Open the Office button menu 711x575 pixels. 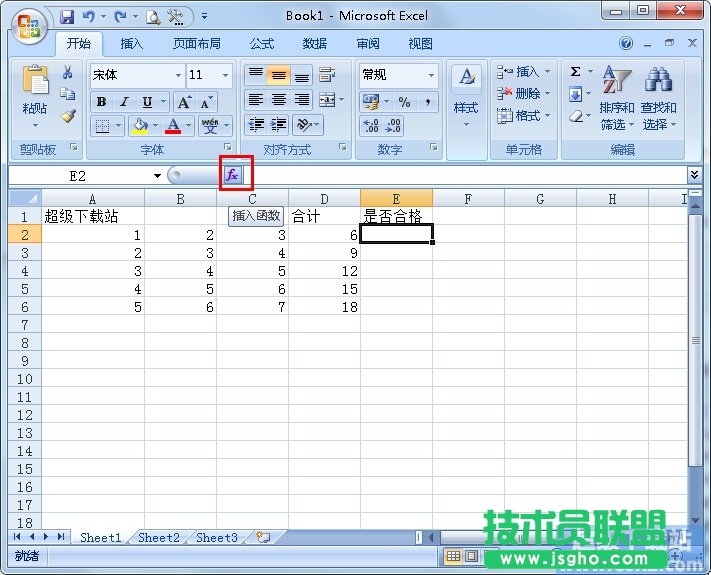click(x=29, y=26)
